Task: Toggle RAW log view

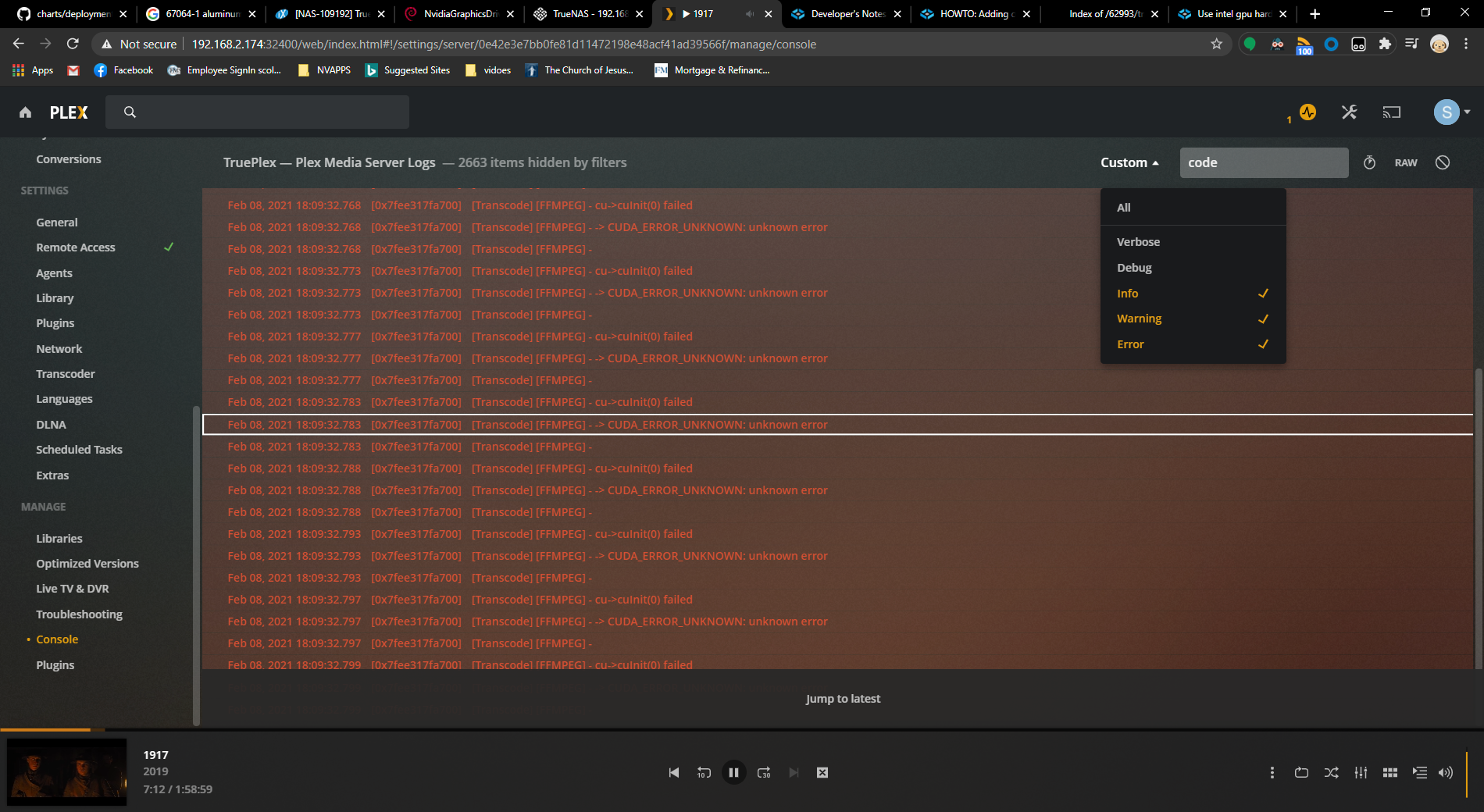Action: 1406,162
